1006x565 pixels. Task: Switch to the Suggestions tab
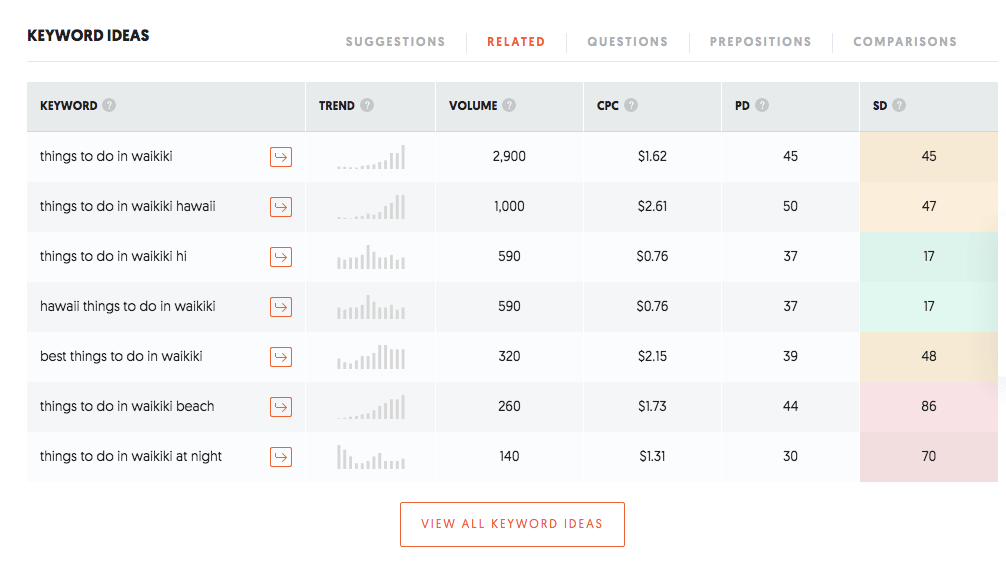[395, 42]
